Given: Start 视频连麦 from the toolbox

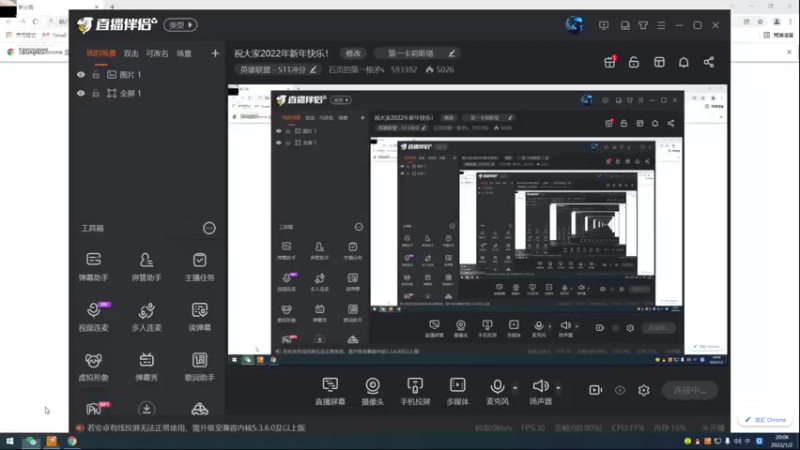Looking at the screenshot, I should point(93,316).
